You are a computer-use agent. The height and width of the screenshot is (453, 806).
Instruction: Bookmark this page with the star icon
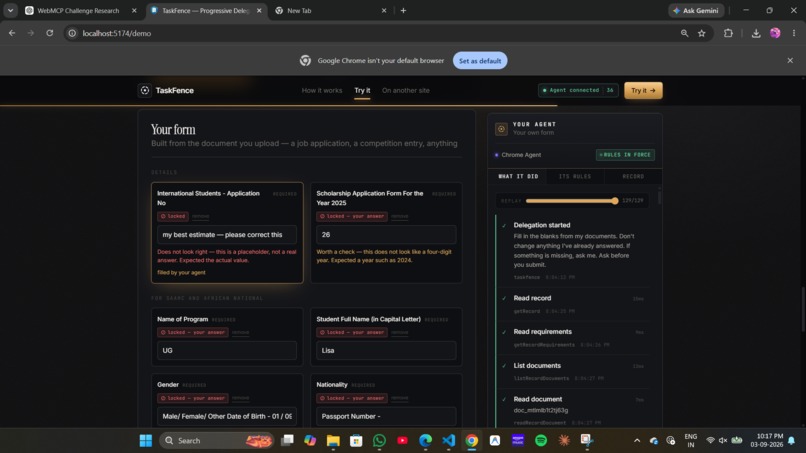[x=702, y=33]
